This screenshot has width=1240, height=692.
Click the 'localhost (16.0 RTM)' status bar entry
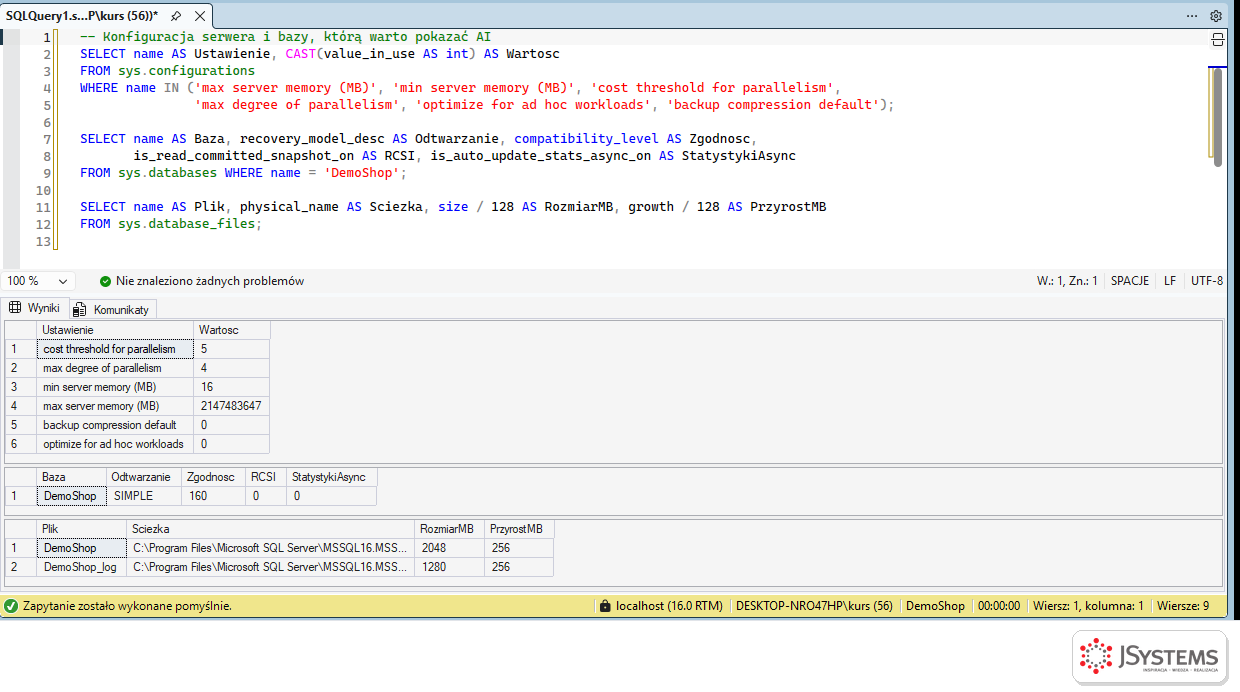click(669, 606)
